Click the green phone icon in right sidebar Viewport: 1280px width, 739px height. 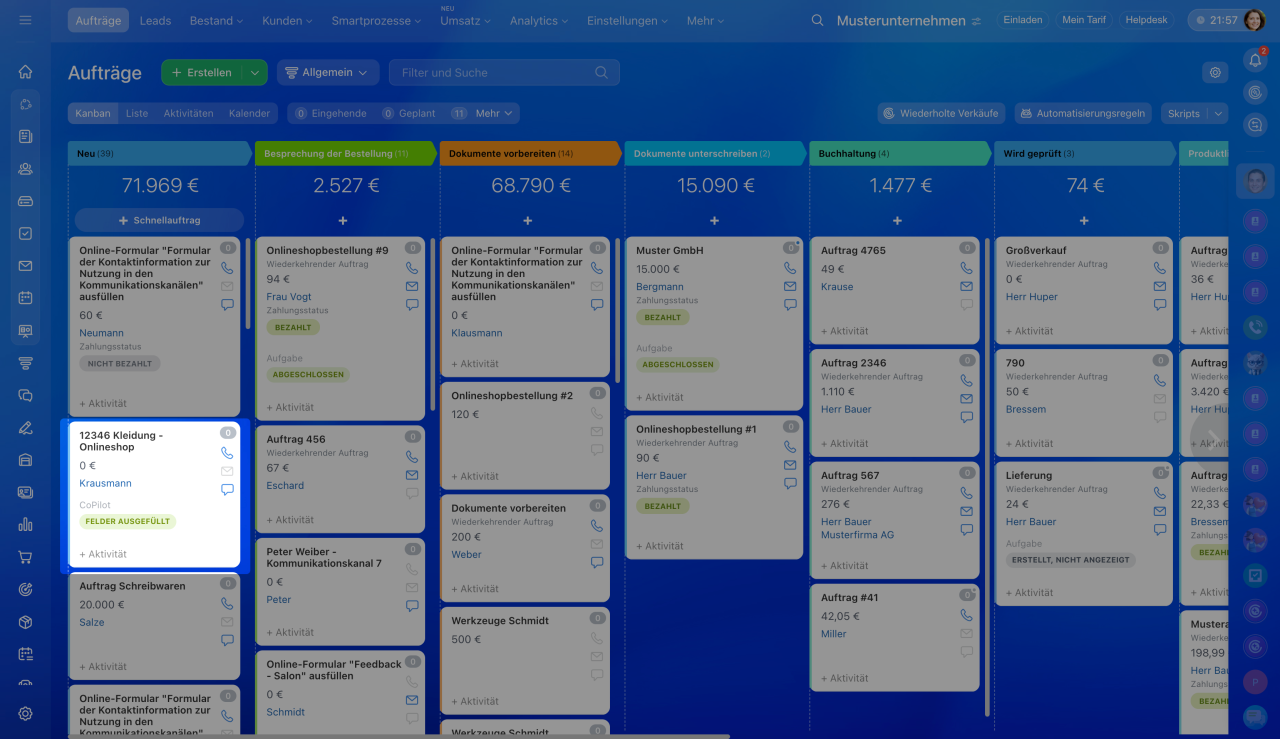[1255, 327]
